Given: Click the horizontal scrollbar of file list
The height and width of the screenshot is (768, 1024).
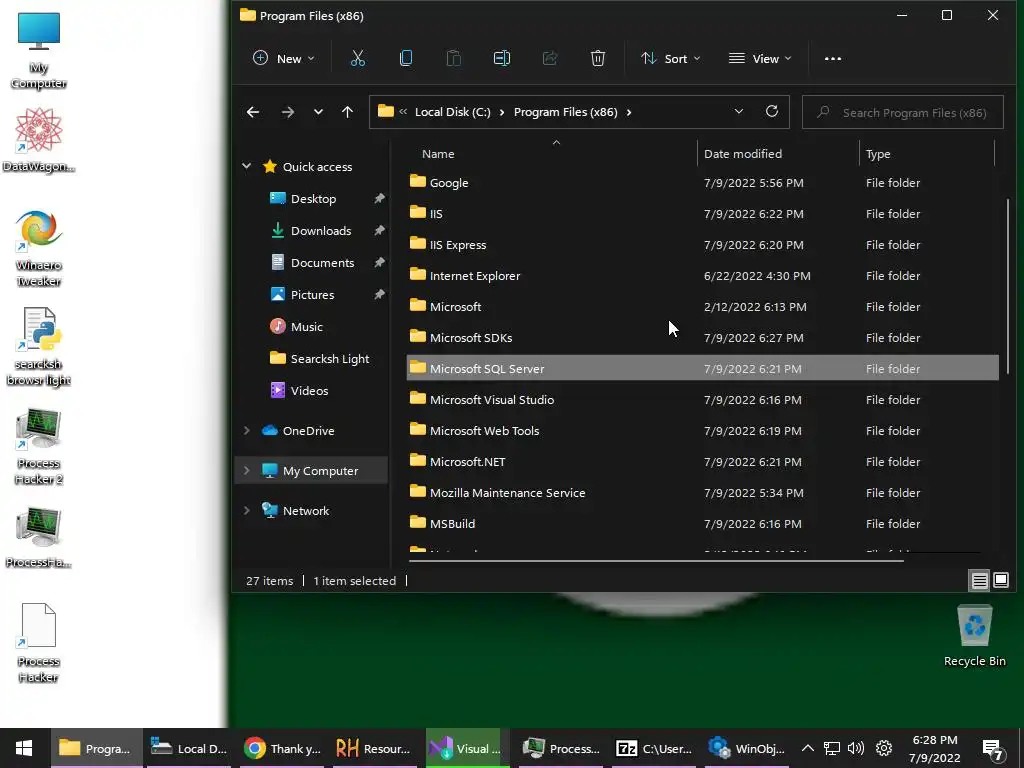Looking at the screenshot, I should (656, 560).
